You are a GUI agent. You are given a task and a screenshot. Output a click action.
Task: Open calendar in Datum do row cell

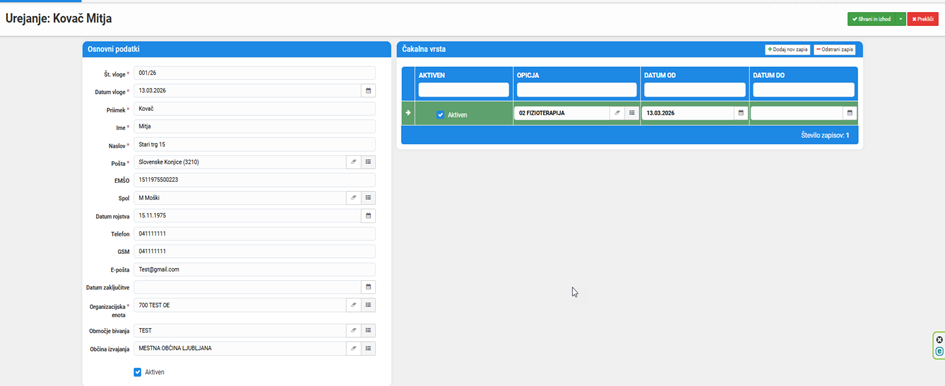[850, 113]
